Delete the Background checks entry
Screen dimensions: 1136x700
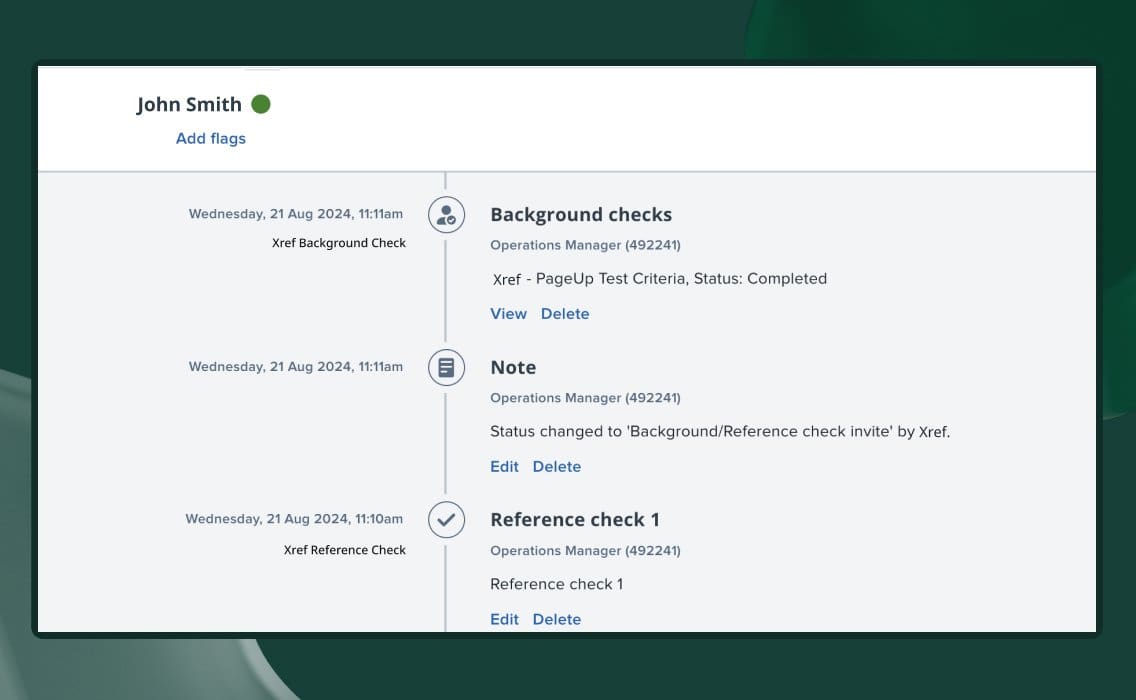click(565, 314)
